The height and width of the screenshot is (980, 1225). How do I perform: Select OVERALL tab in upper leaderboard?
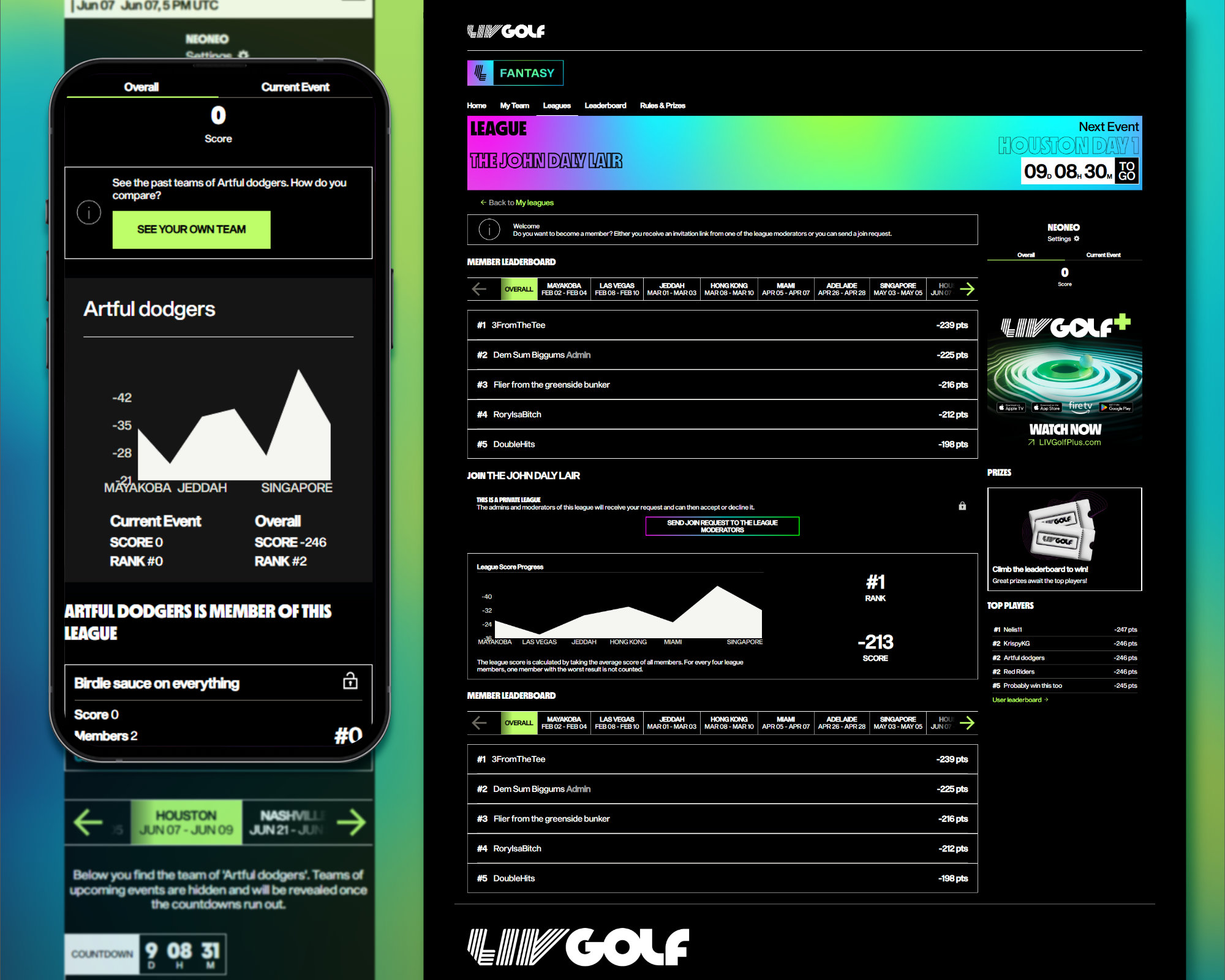[519, 289]
